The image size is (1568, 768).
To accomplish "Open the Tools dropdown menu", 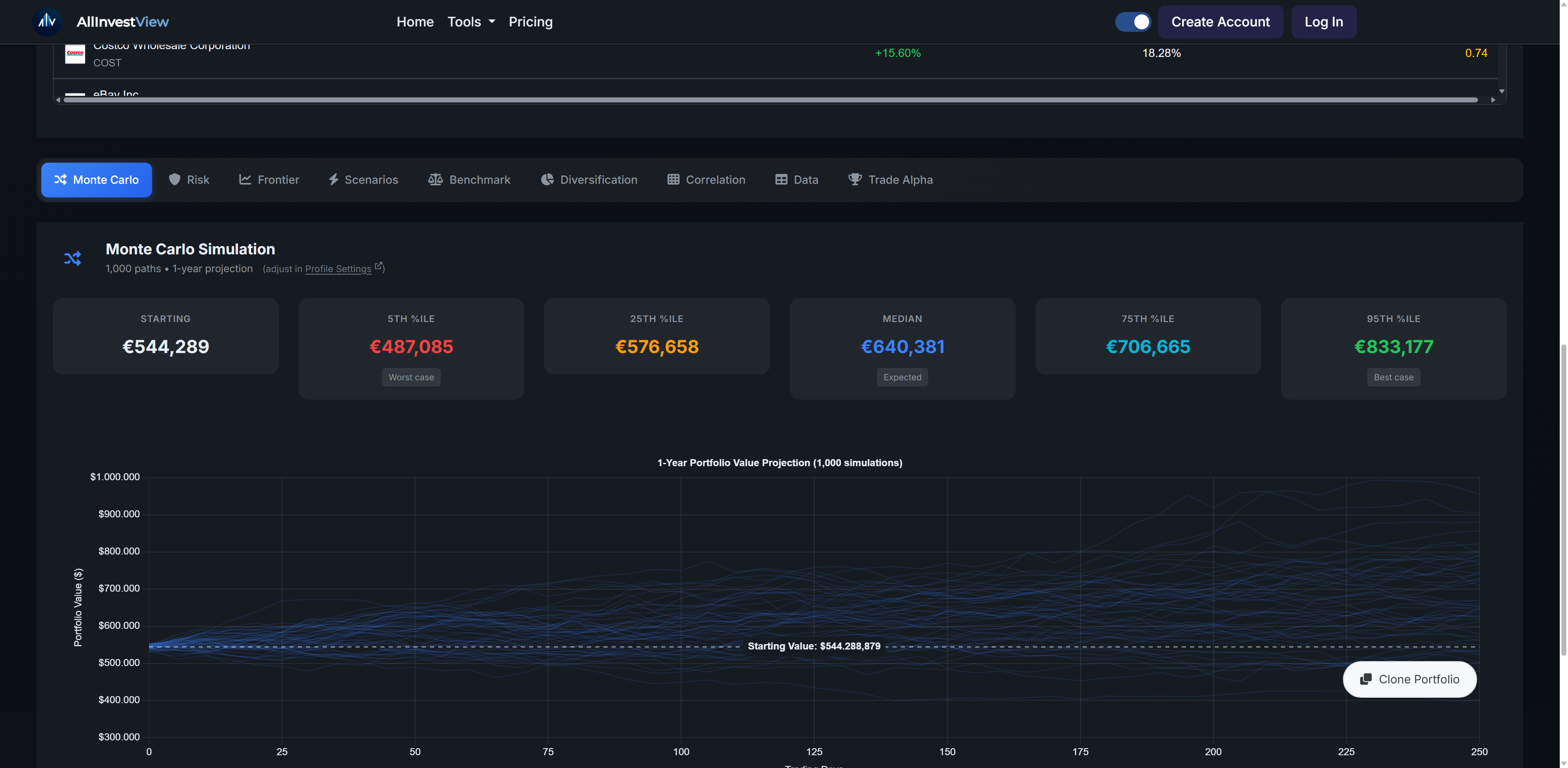I will [471, 22].
